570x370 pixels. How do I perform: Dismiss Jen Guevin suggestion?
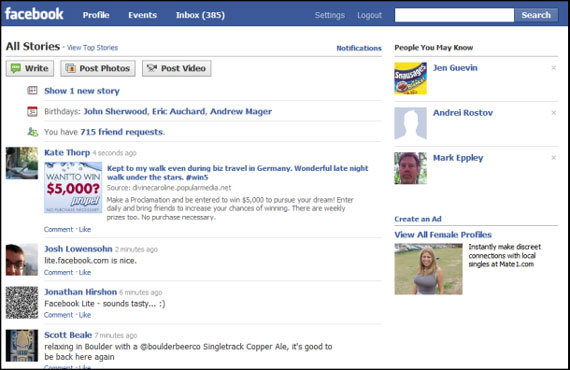pos(554,68)
